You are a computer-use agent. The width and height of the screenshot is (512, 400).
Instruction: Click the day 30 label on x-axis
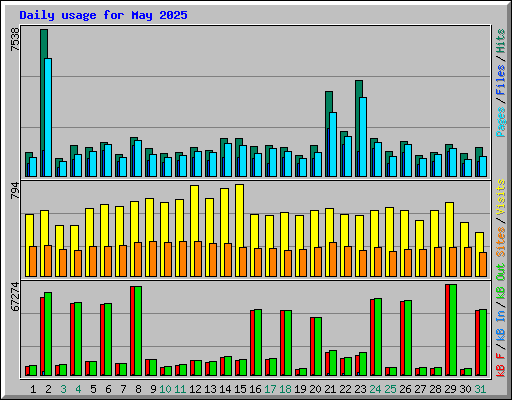465,389
